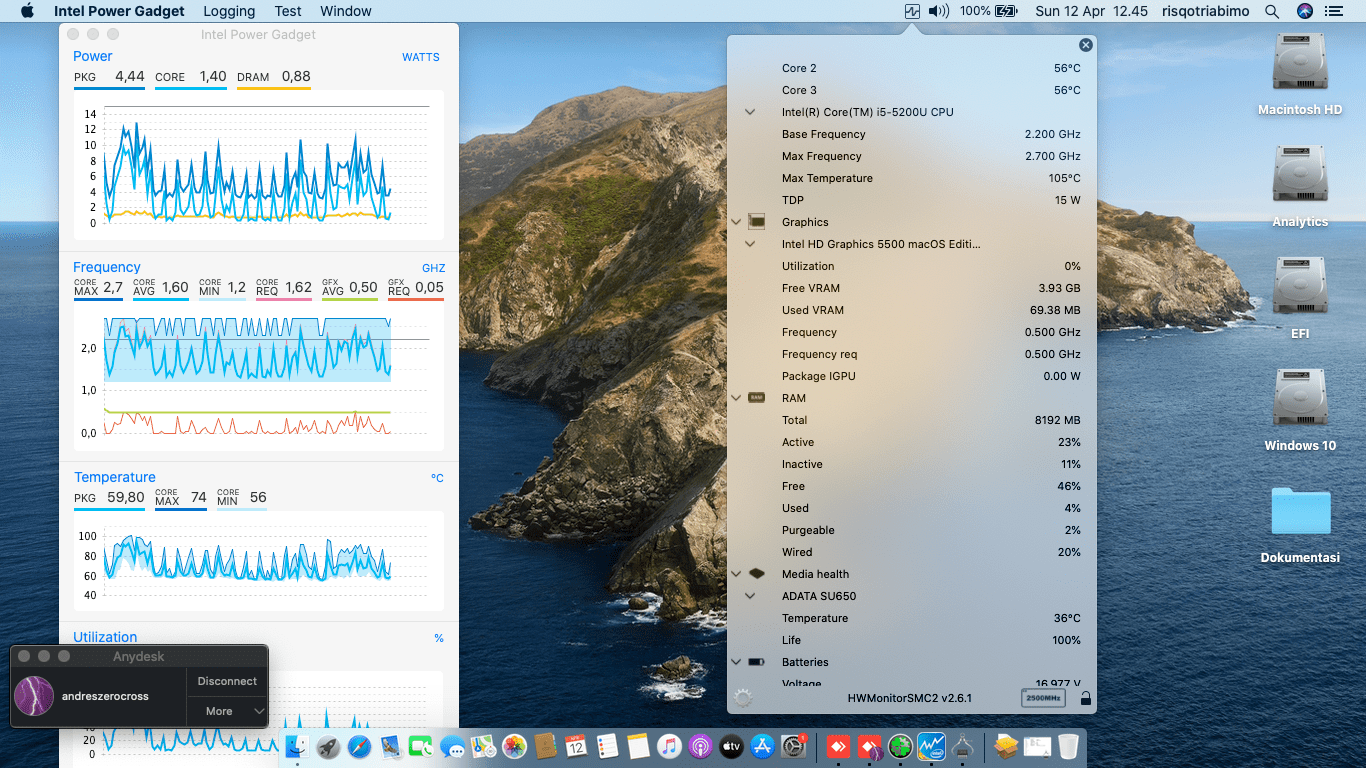Click Disconnect in the Anydesk window
This screenshot has height=768, width=1366.
227,681
